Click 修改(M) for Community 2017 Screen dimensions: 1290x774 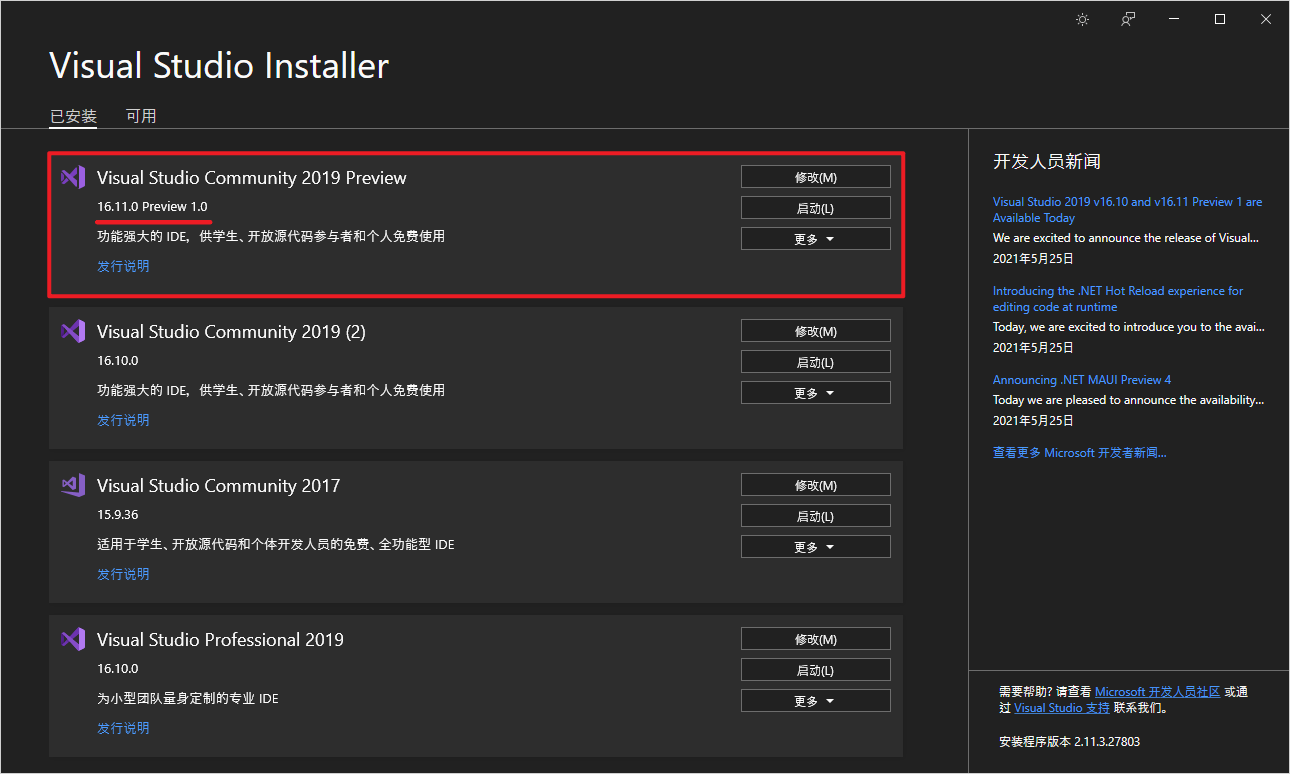tap(815, 485)
